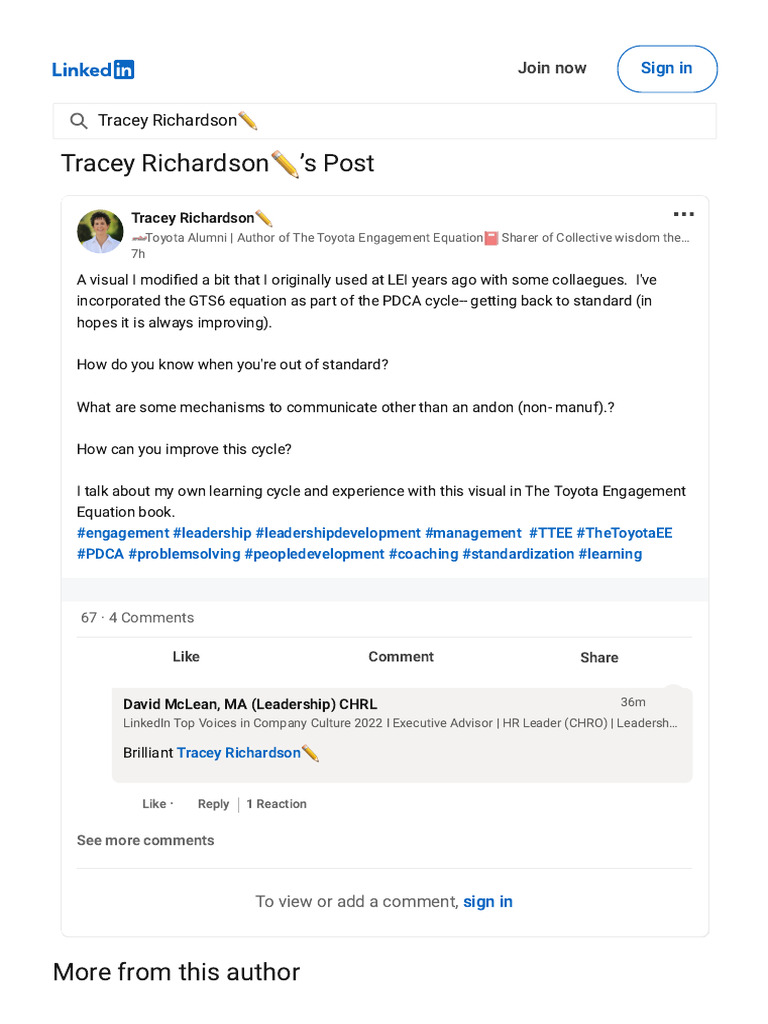View the 1 Reaction on the comment
The width and height of the screenshot is (768, 1024).
(x=277, y=804)
